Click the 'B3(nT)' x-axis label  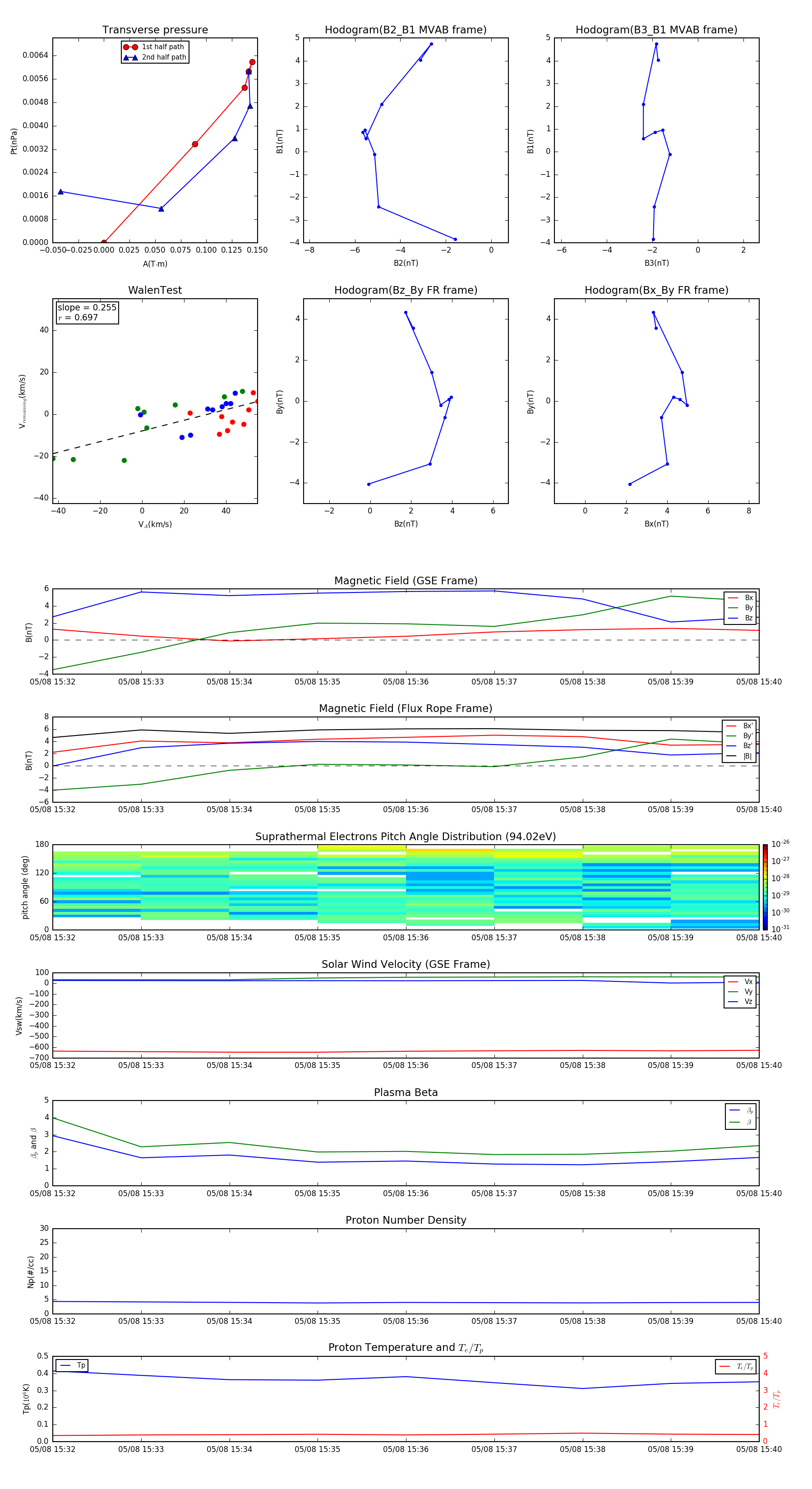pos(656,263)
